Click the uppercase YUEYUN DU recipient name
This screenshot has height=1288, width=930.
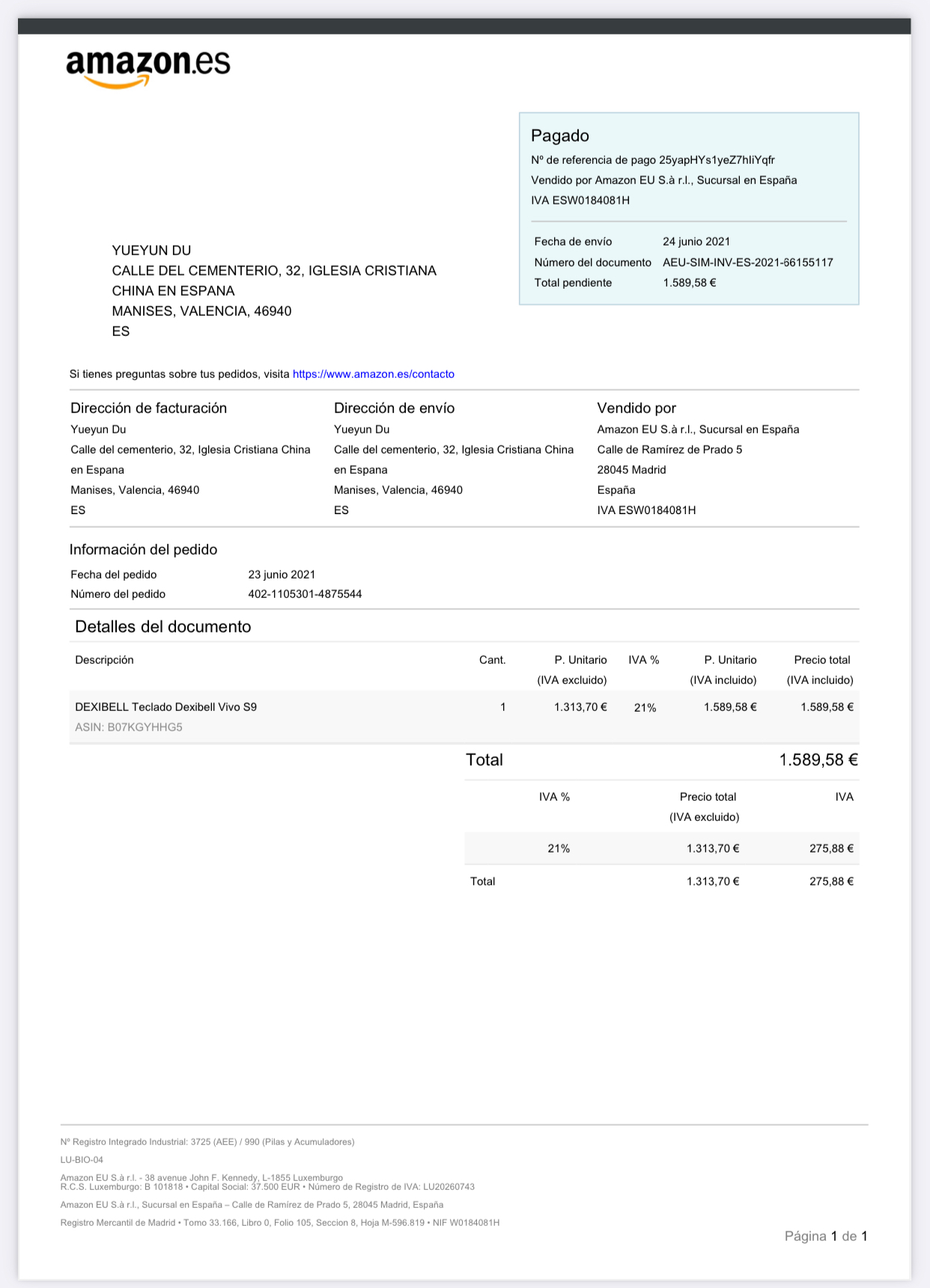coord(151,251)
